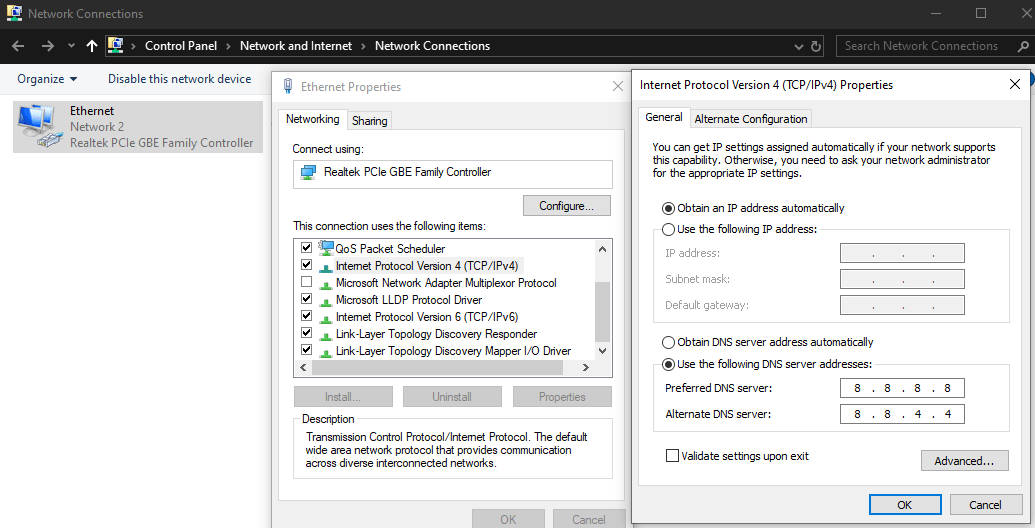Open recent locations dropdown arrow
Screen dimensions: 1035x528
(71, 46)
